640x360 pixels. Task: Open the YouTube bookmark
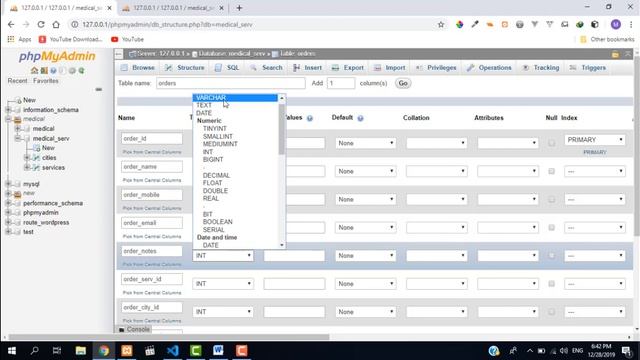(x=127, y=39)
